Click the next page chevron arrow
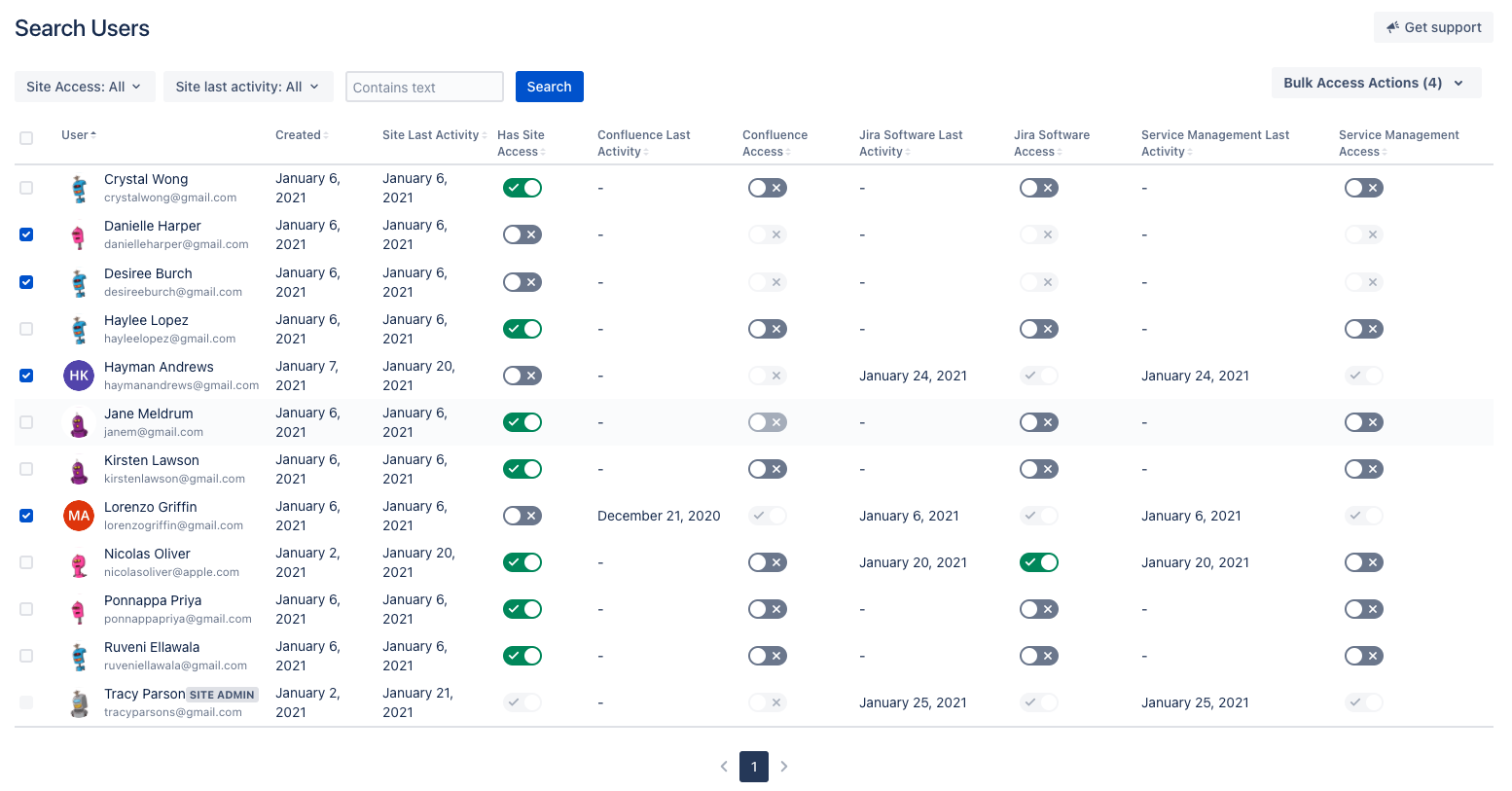Screen dimensions: 1512x791 784,767
